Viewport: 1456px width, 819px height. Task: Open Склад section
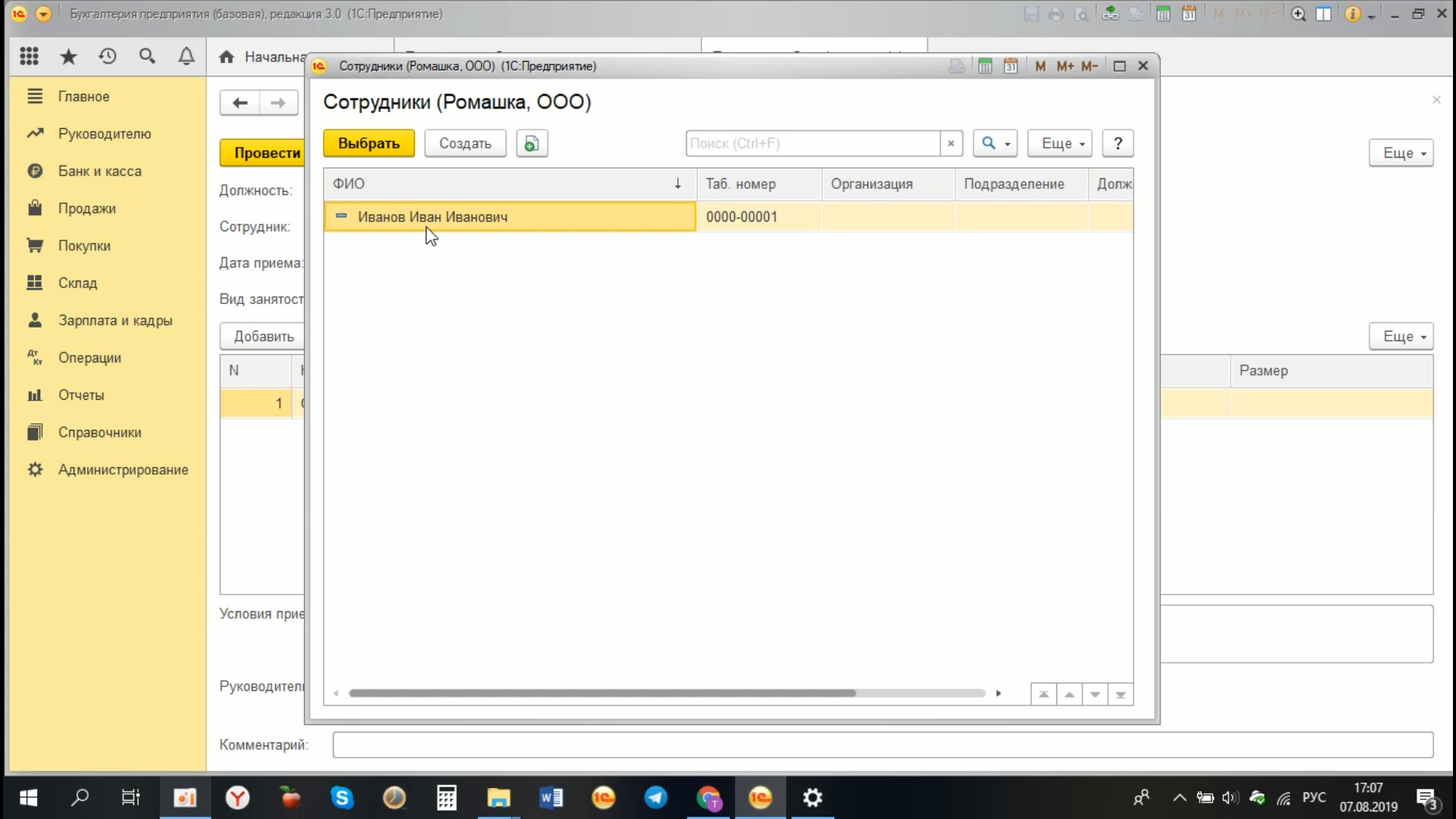77,283
